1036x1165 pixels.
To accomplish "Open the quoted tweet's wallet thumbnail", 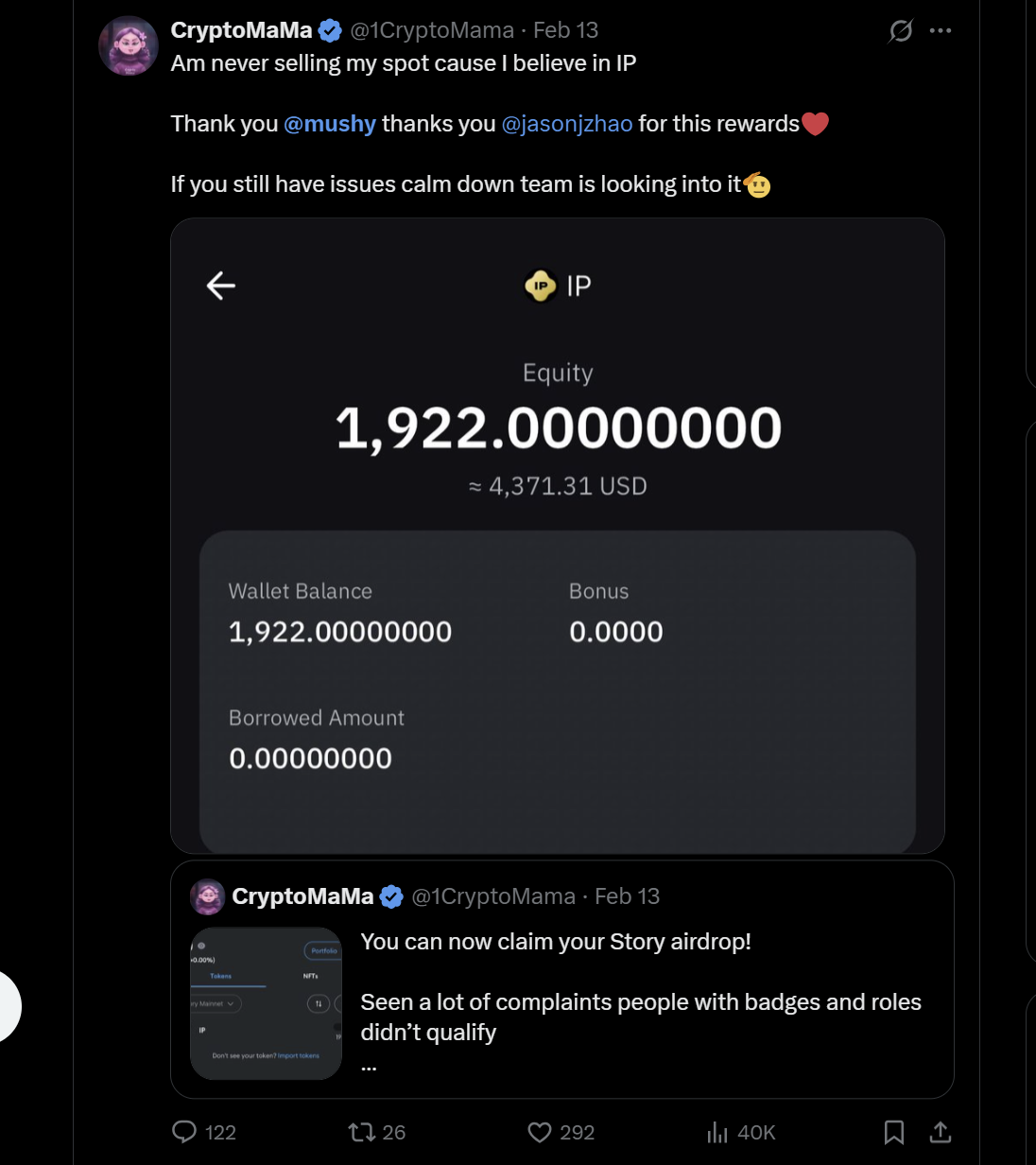I will click(x=266, y=1003).
